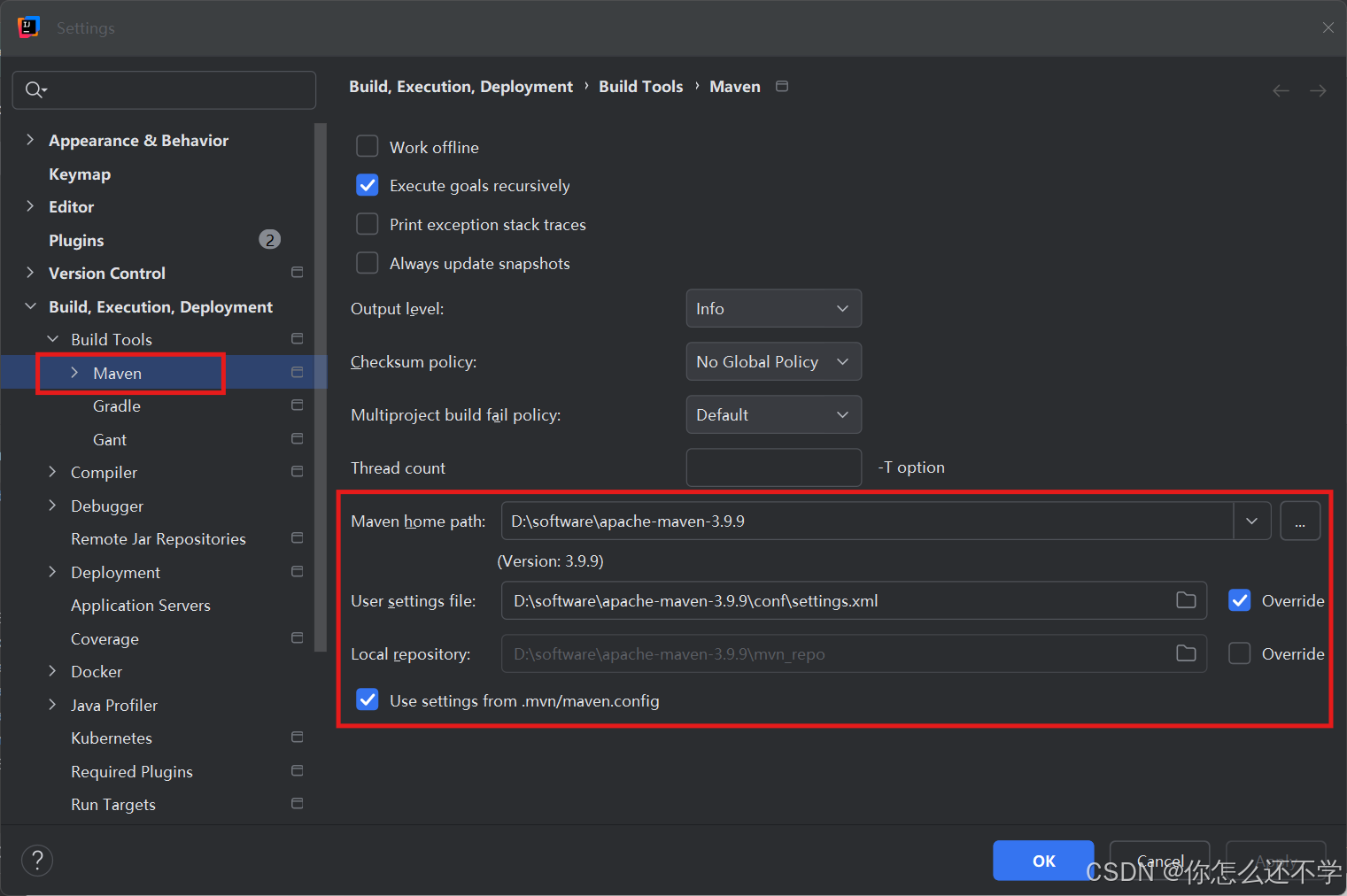Expand the Version Control node
Screen dimensions: 1347x896
point(30,273)
